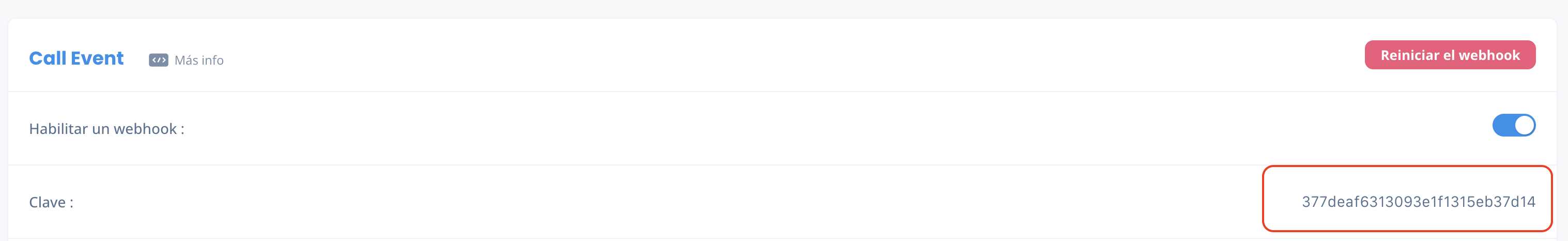Click the code icon beside Más info

[x=158, y=59]
